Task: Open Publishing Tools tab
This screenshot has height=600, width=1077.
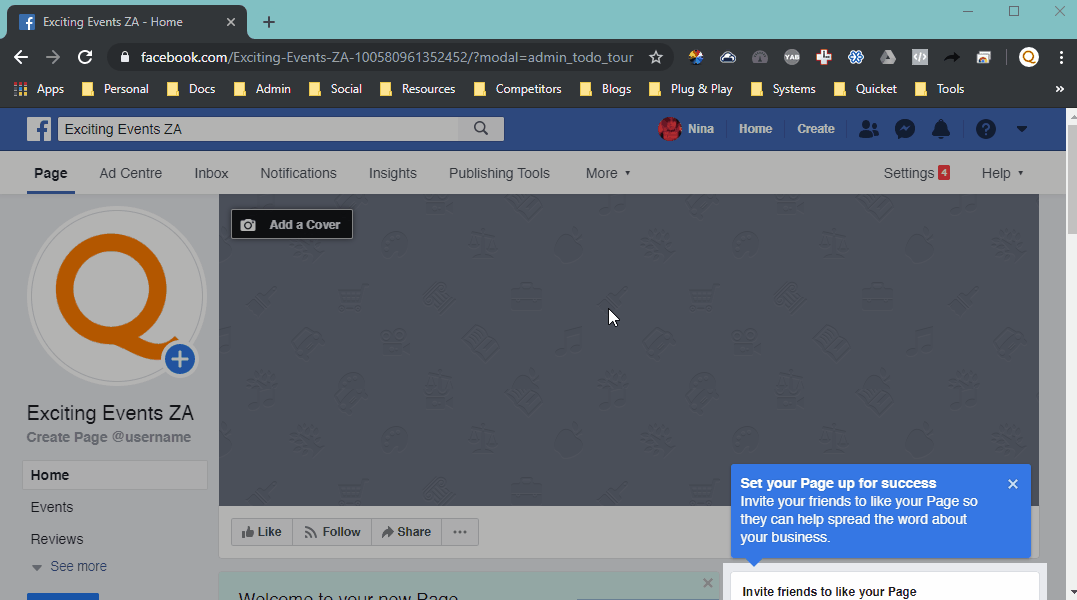Action: click(x=499, y=173)
